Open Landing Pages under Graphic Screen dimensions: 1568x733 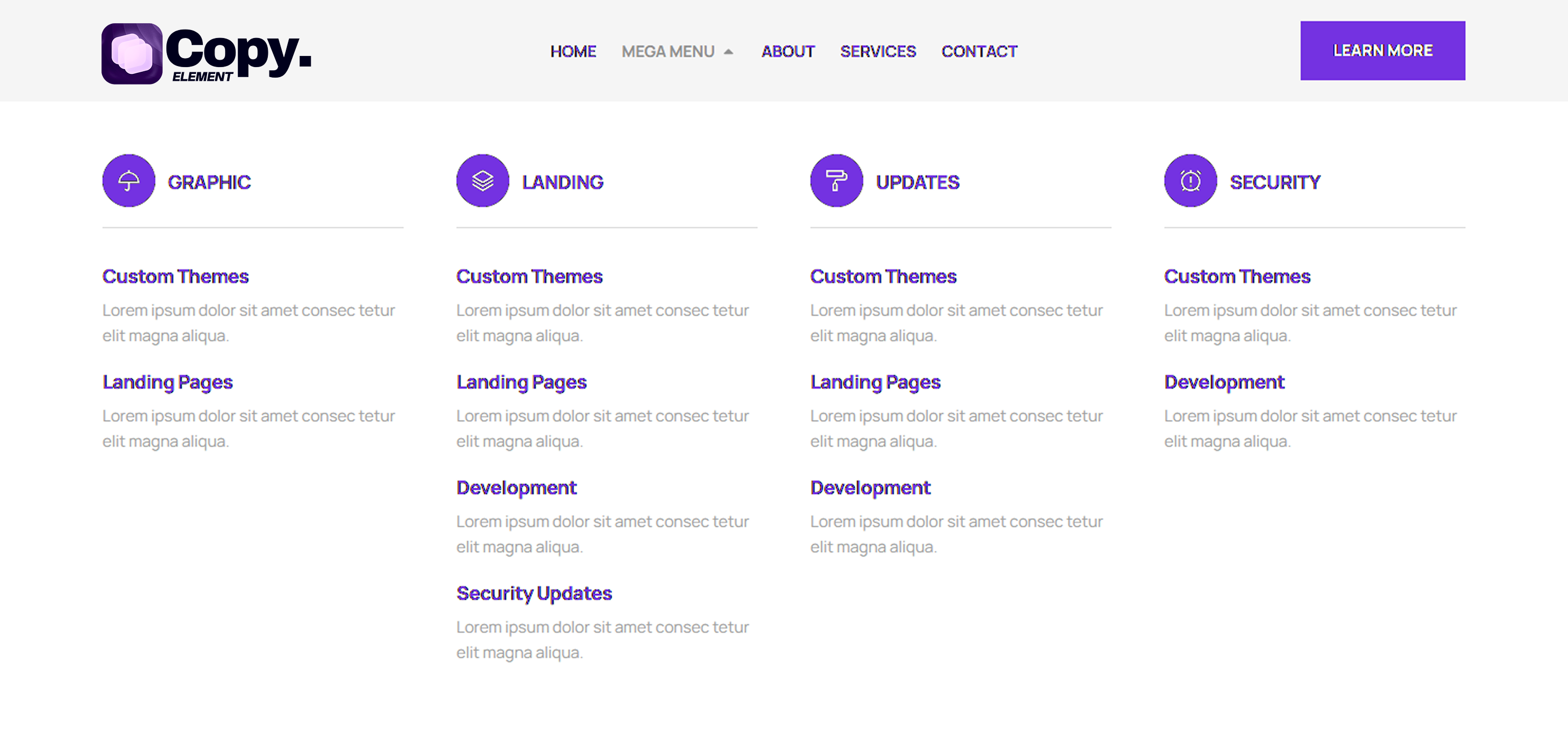pos(167,383)
